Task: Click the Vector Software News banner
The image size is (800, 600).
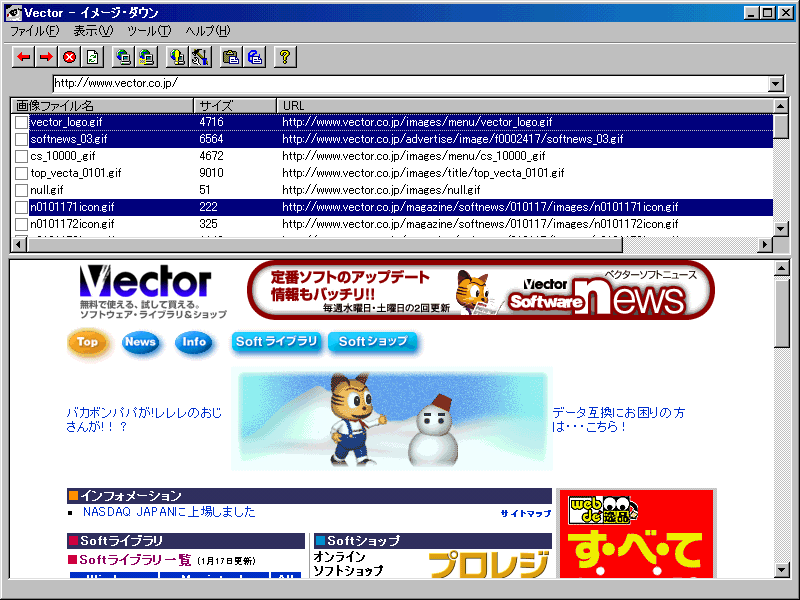Action: click(x=481, y=290)
